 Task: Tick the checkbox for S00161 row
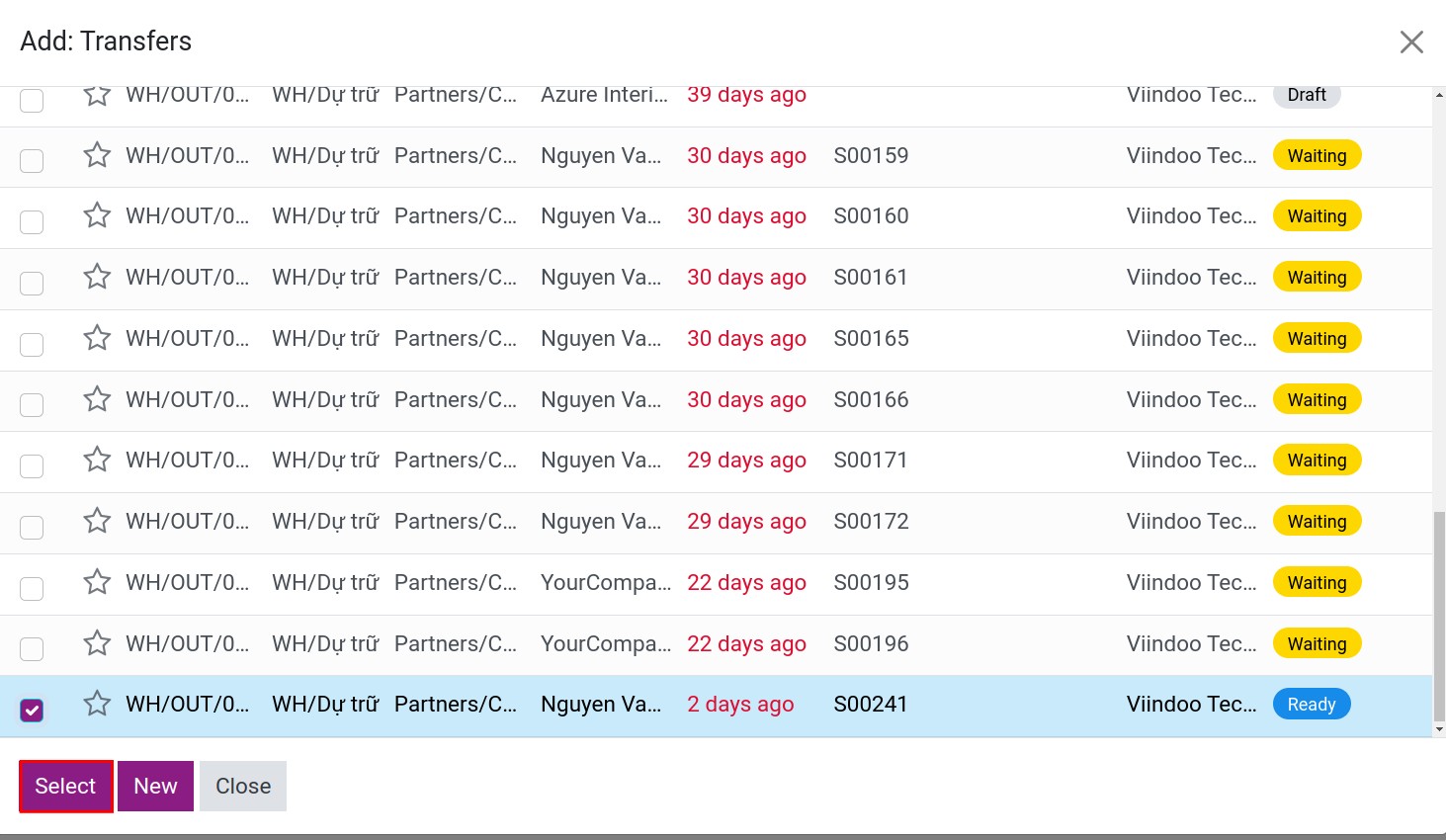point(32,283)
